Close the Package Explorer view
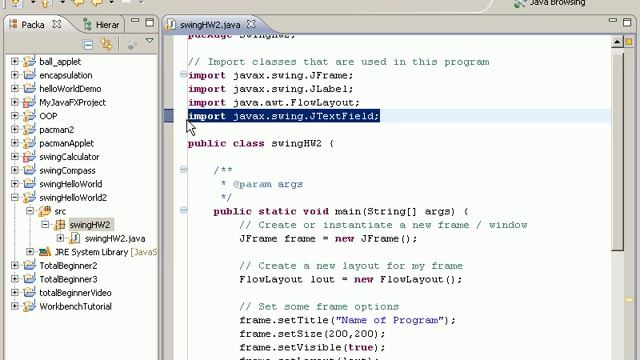The image size is (640, 360). coord(57,24)
